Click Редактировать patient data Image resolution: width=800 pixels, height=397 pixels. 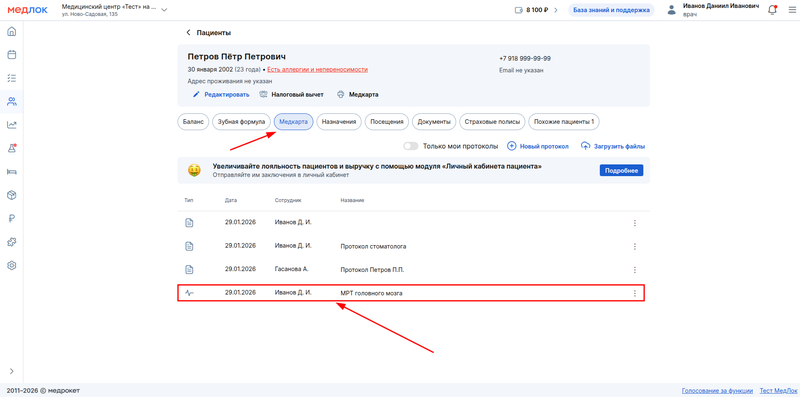pos(221,94)
